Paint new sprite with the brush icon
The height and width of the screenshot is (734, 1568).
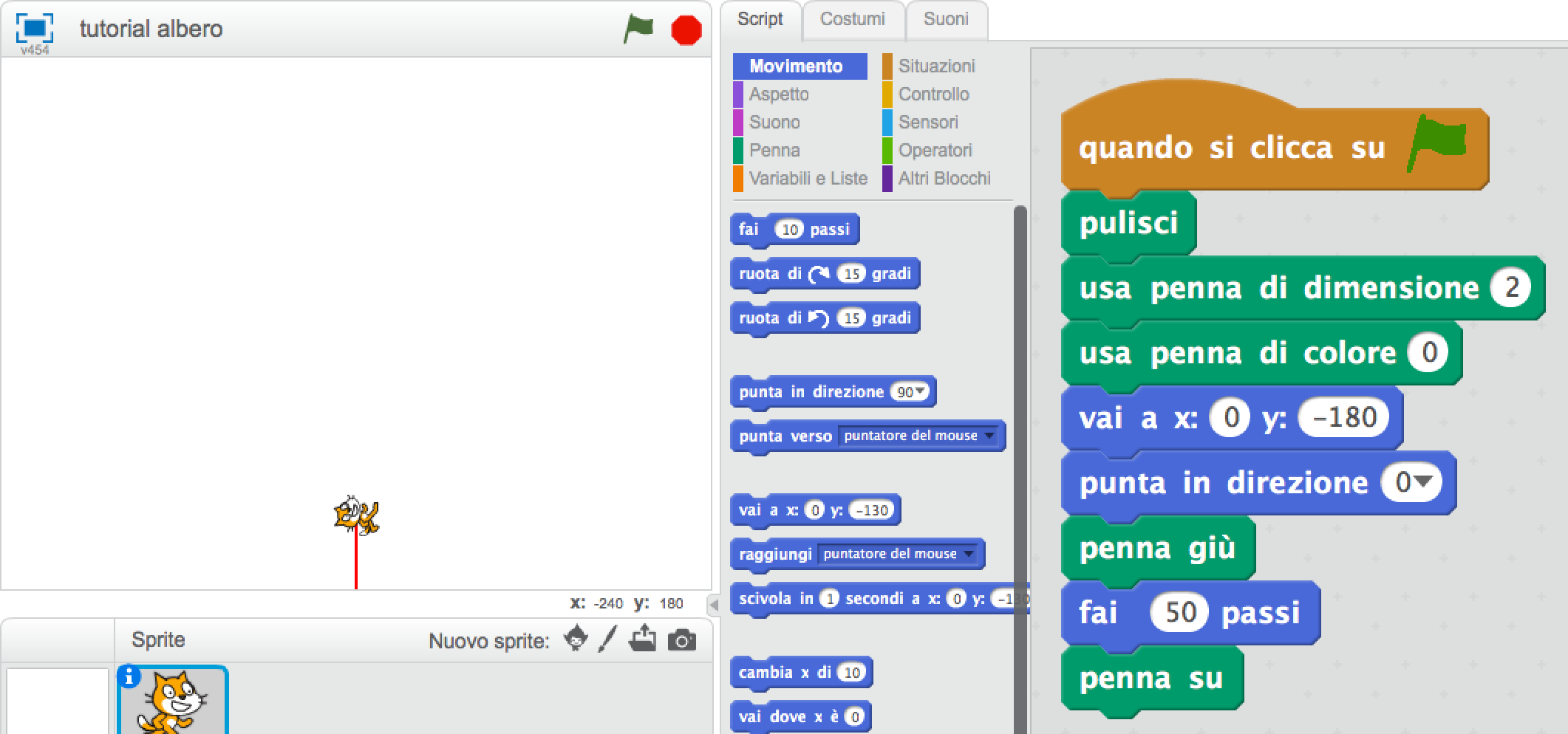[607, 639]
